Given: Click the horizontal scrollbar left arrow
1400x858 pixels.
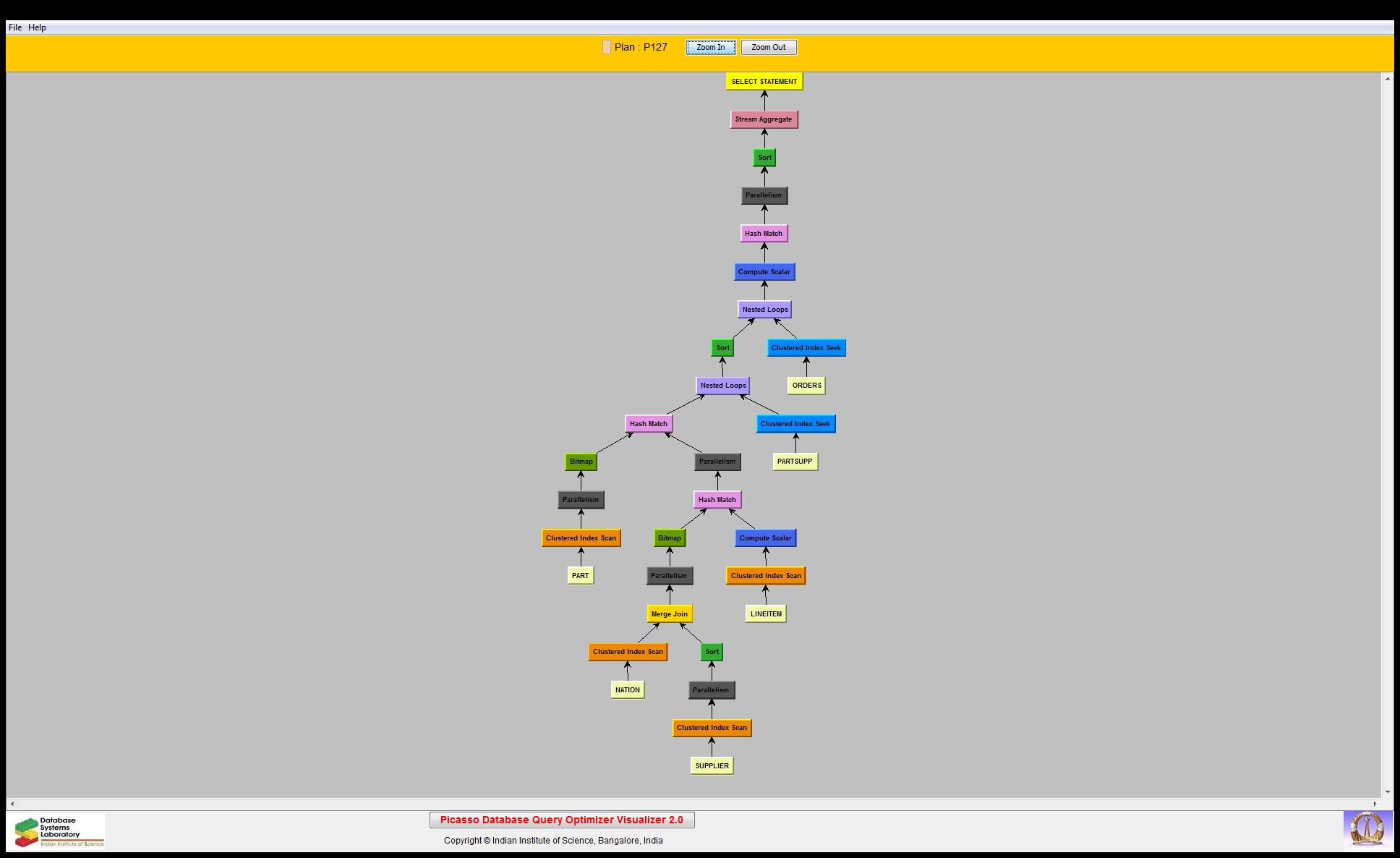Looking at the screenshot, I should click(x=12, y=804).
